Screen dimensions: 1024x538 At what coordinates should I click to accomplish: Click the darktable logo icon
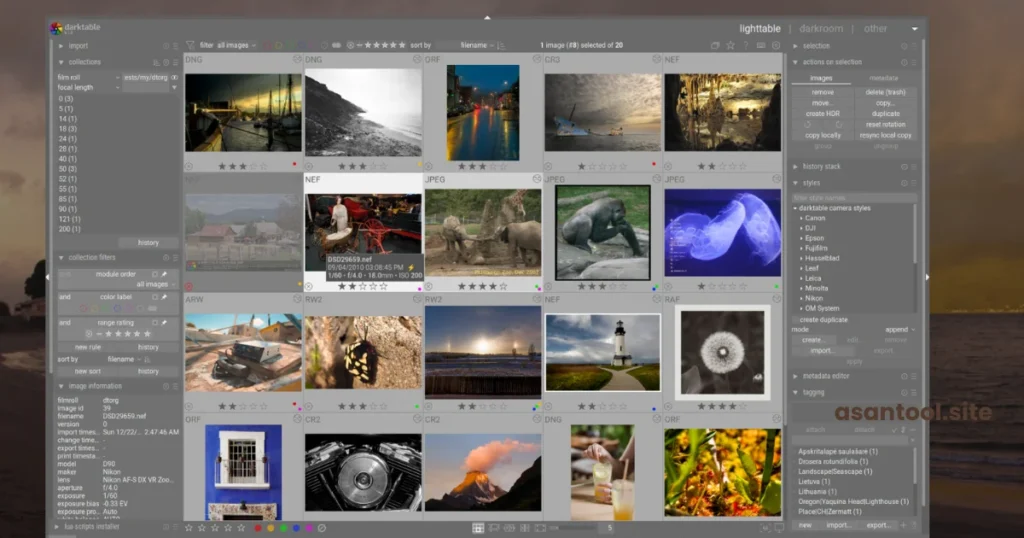coord(56,28)
